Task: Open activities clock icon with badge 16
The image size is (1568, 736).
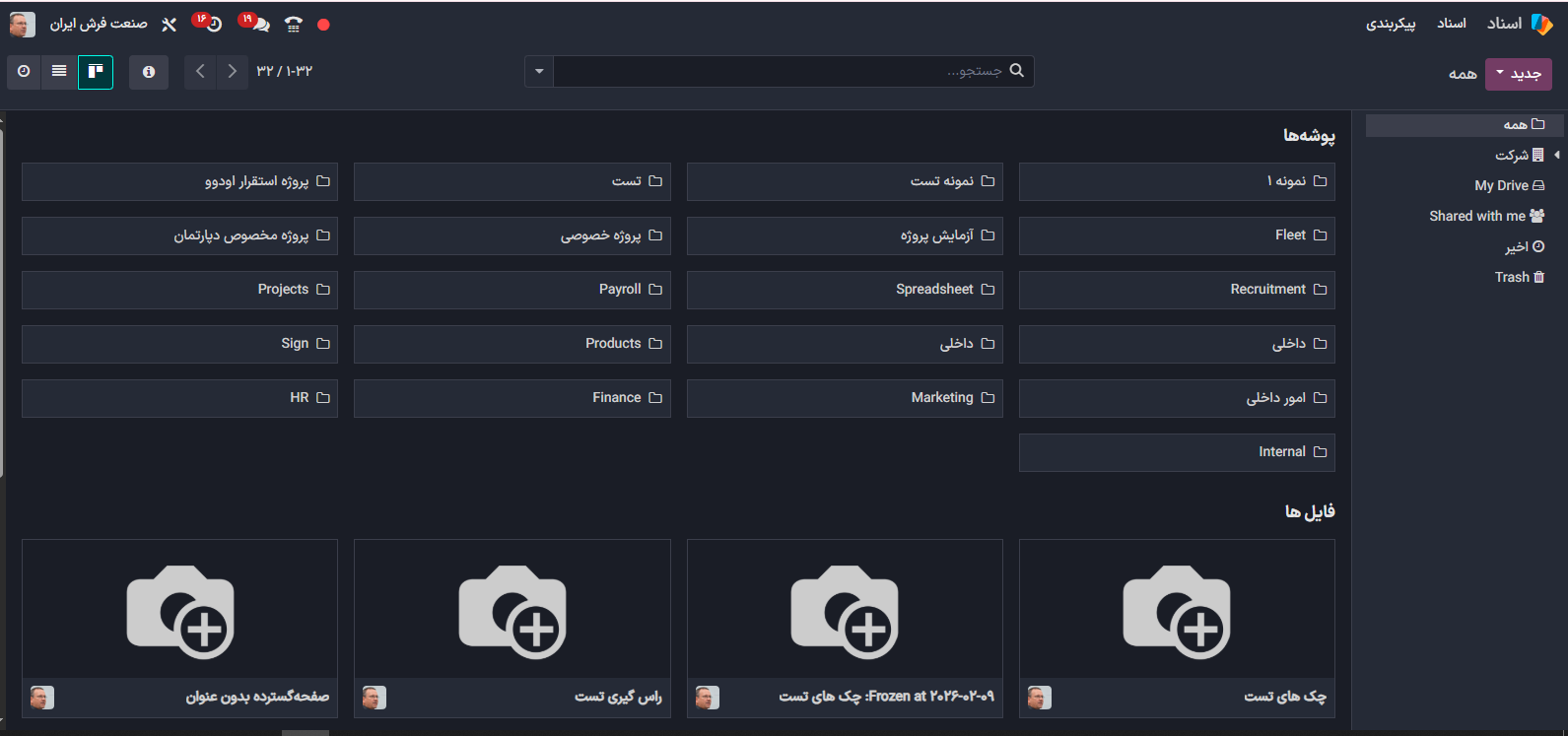Action: [212, 24]
